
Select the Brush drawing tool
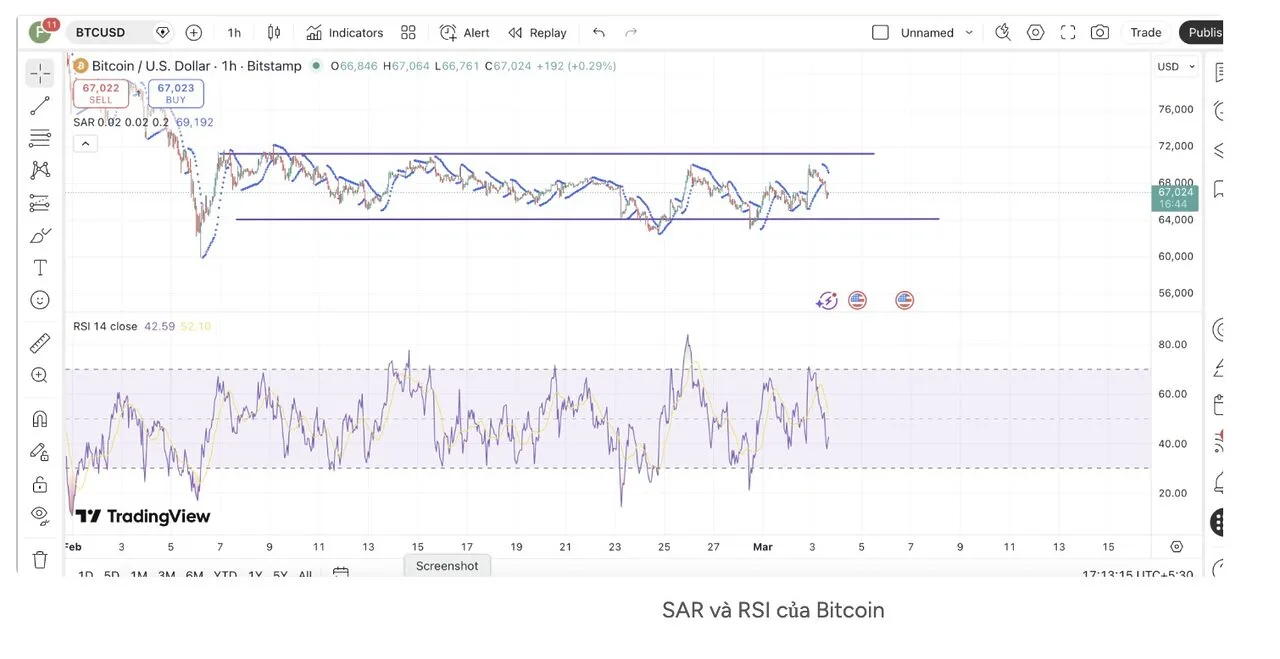pos(39,235)
